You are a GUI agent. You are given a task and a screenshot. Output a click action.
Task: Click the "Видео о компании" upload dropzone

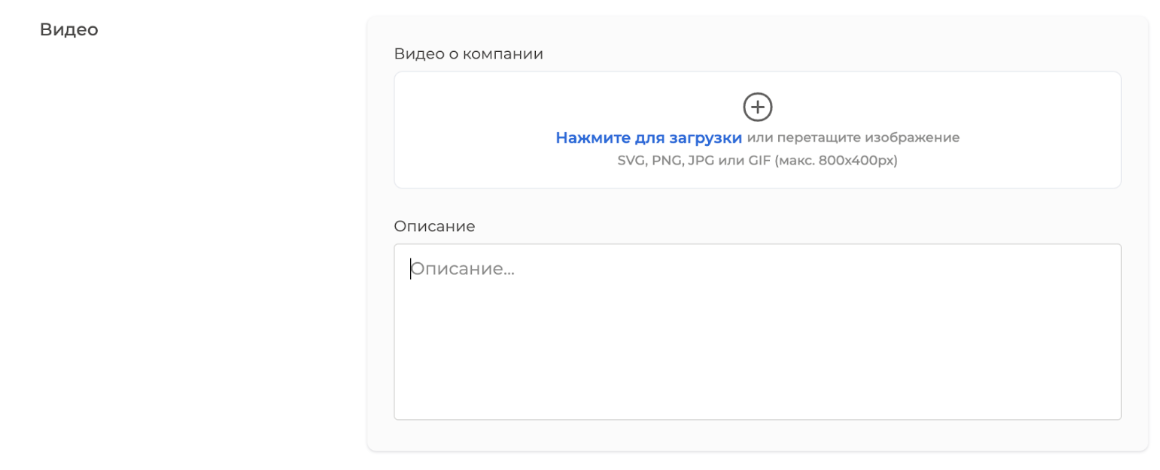pyautogui.click(x=757, y=130)
